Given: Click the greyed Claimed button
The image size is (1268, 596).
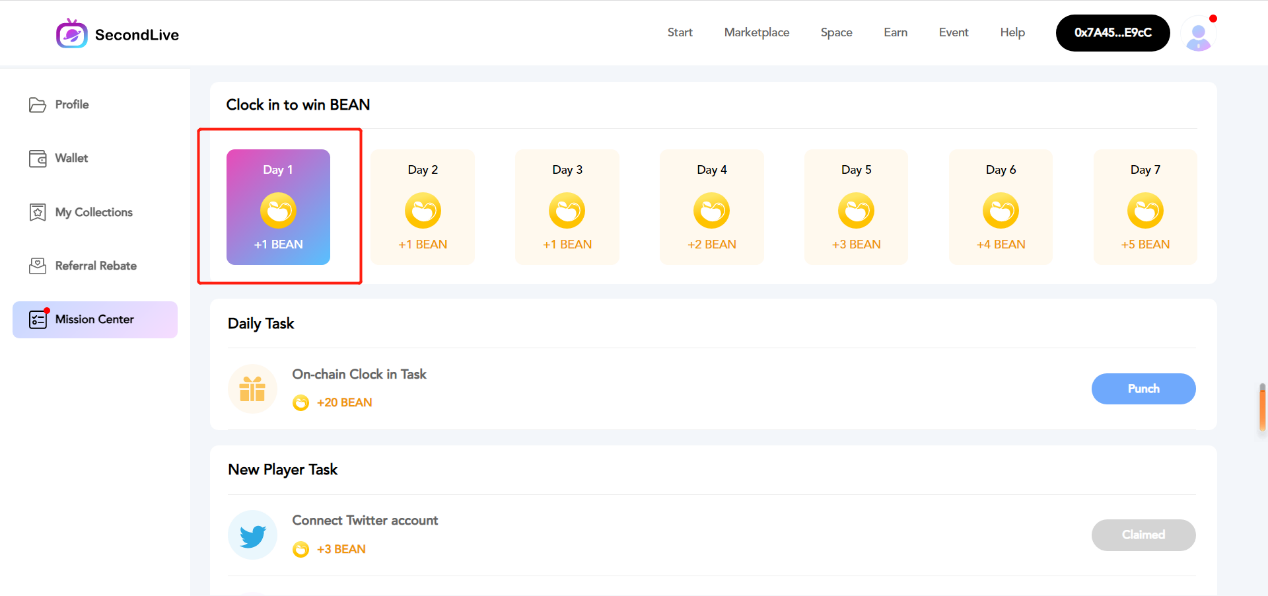Looking at the screenshot, I should [x=1143, y=535].
